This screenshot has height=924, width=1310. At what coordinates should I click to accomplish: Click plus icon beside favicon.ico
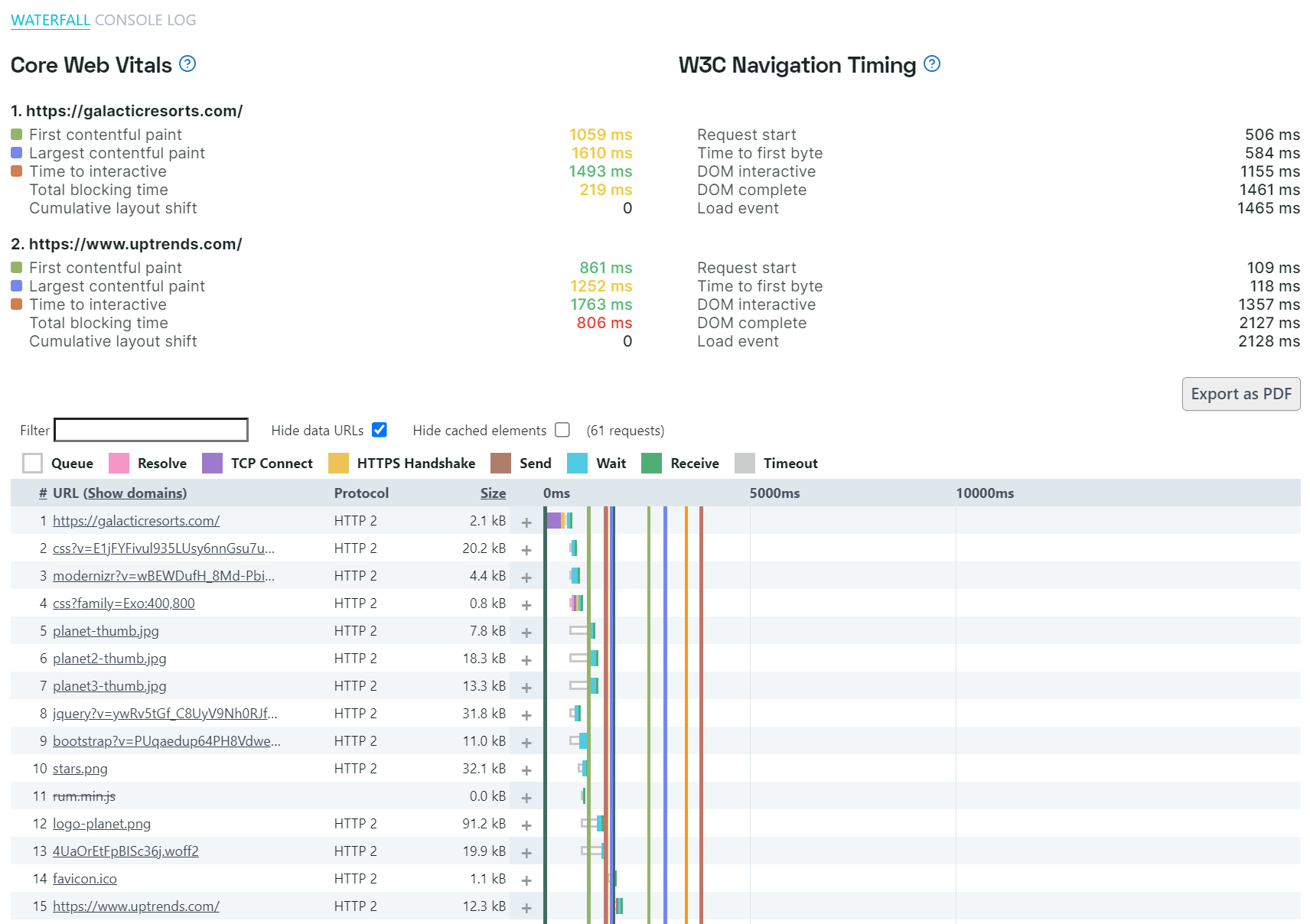(x=526, y=880)
